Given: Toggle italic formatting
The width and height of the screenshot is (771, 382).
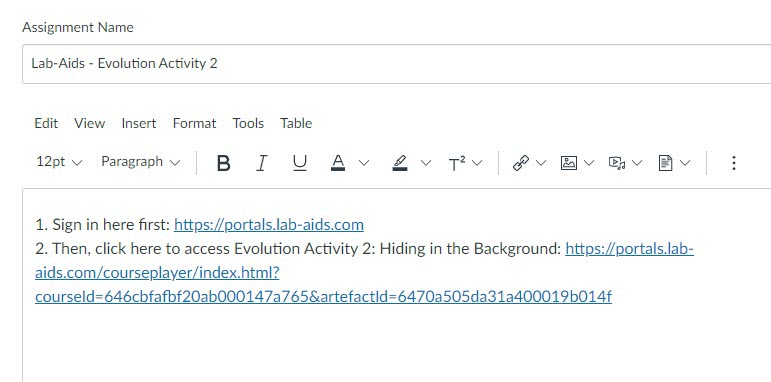Looking at the screenshot, I should pyautogui.click(x=262, y=163).
